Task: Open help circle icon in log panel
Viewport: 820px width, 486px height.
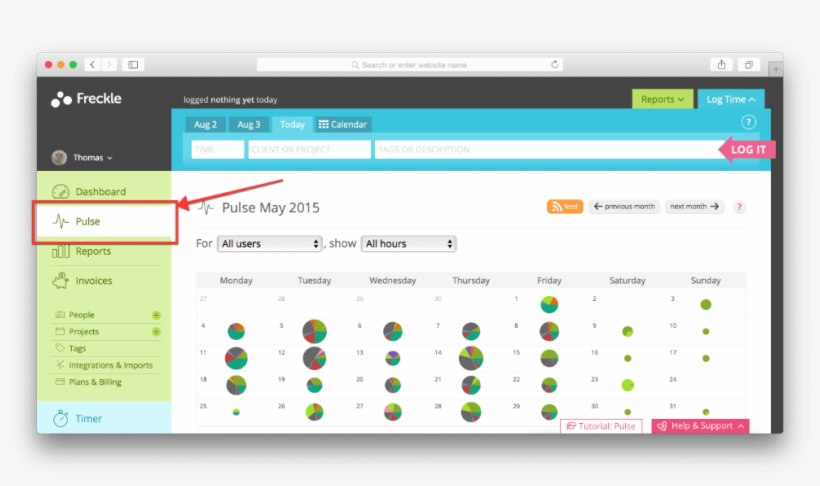Action: 748,122
